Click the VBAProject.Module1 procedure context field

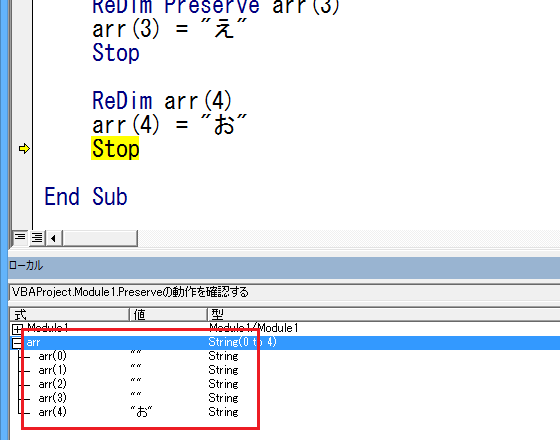[x=285, y=292]
